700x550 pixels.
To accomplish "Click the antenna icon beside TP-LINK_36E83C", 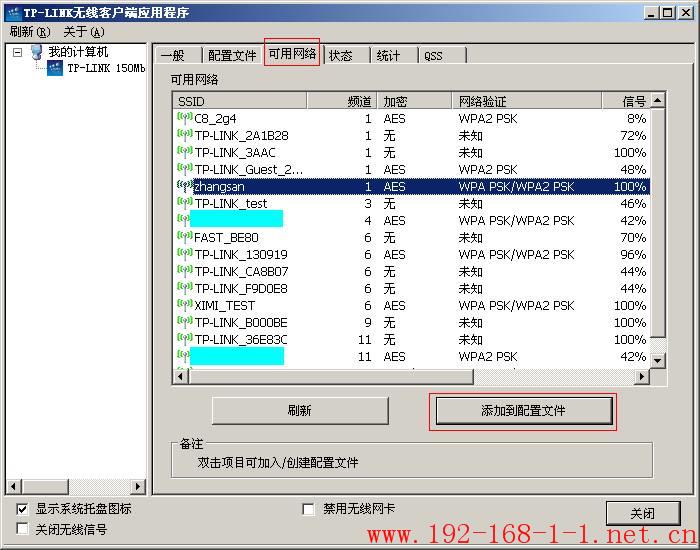I will click(185, 339).
